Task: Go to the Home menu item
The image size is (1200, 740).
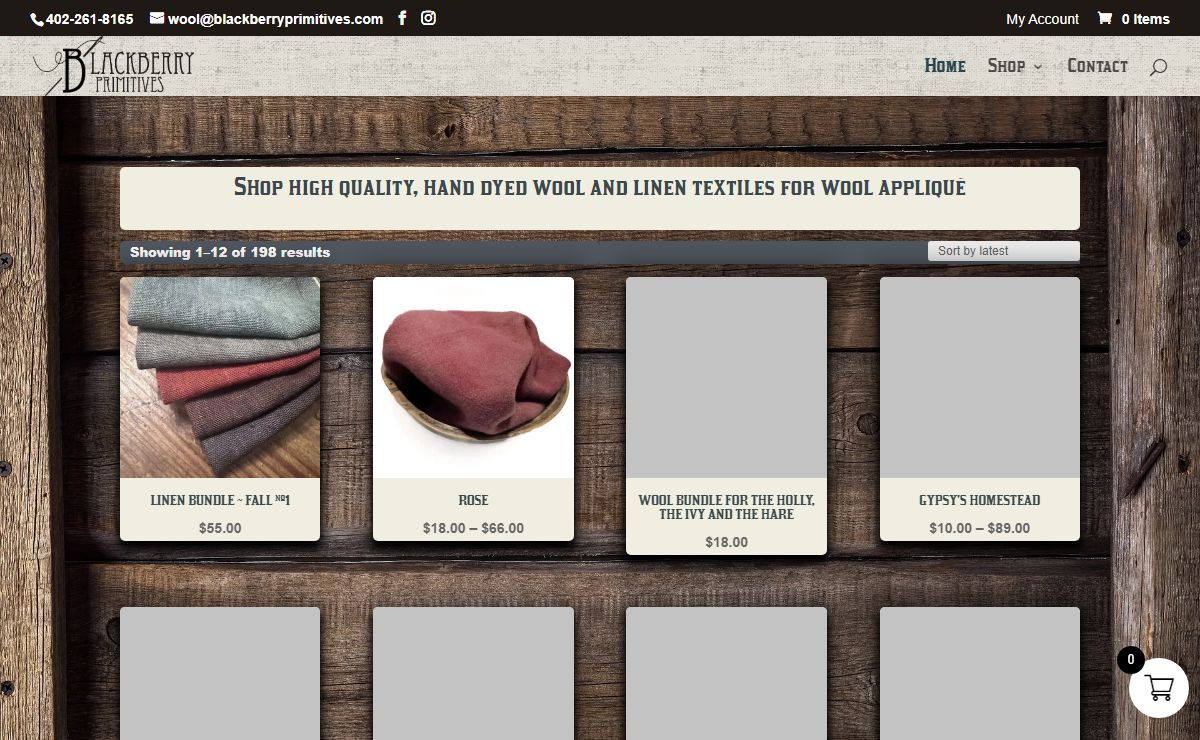Action: pyautogui.click(x=945, y=66)
